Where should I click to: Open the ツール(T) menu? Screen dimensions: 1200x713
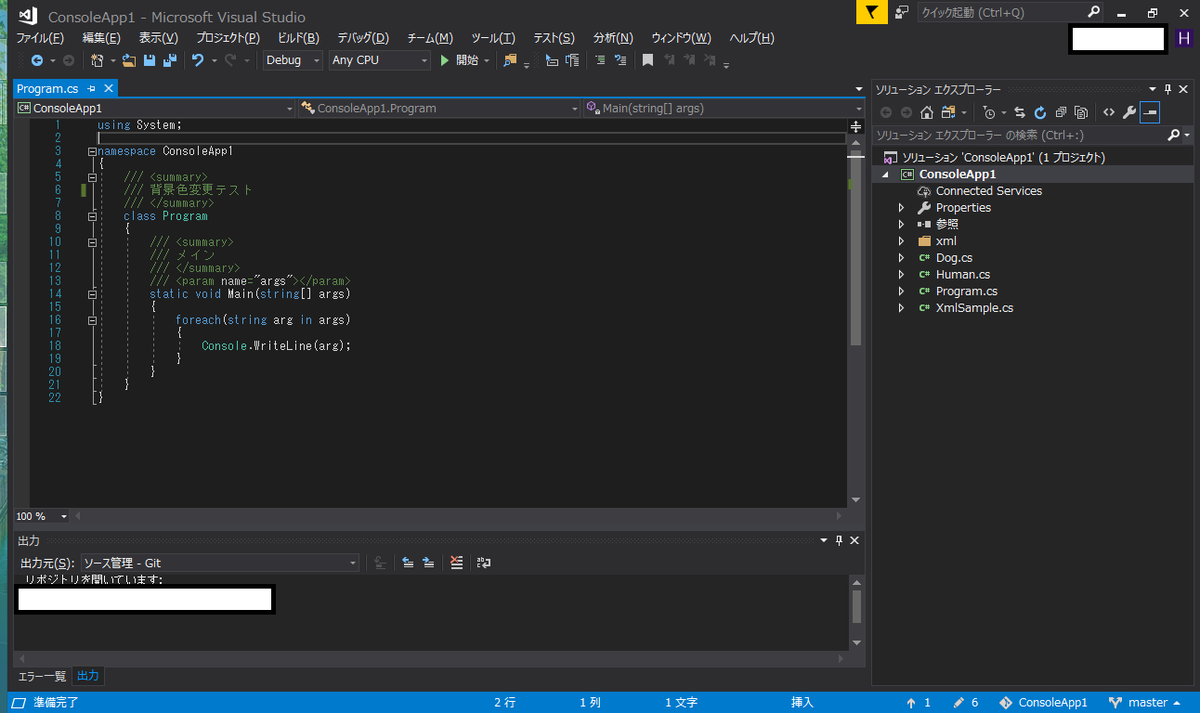tap(493, 38)
